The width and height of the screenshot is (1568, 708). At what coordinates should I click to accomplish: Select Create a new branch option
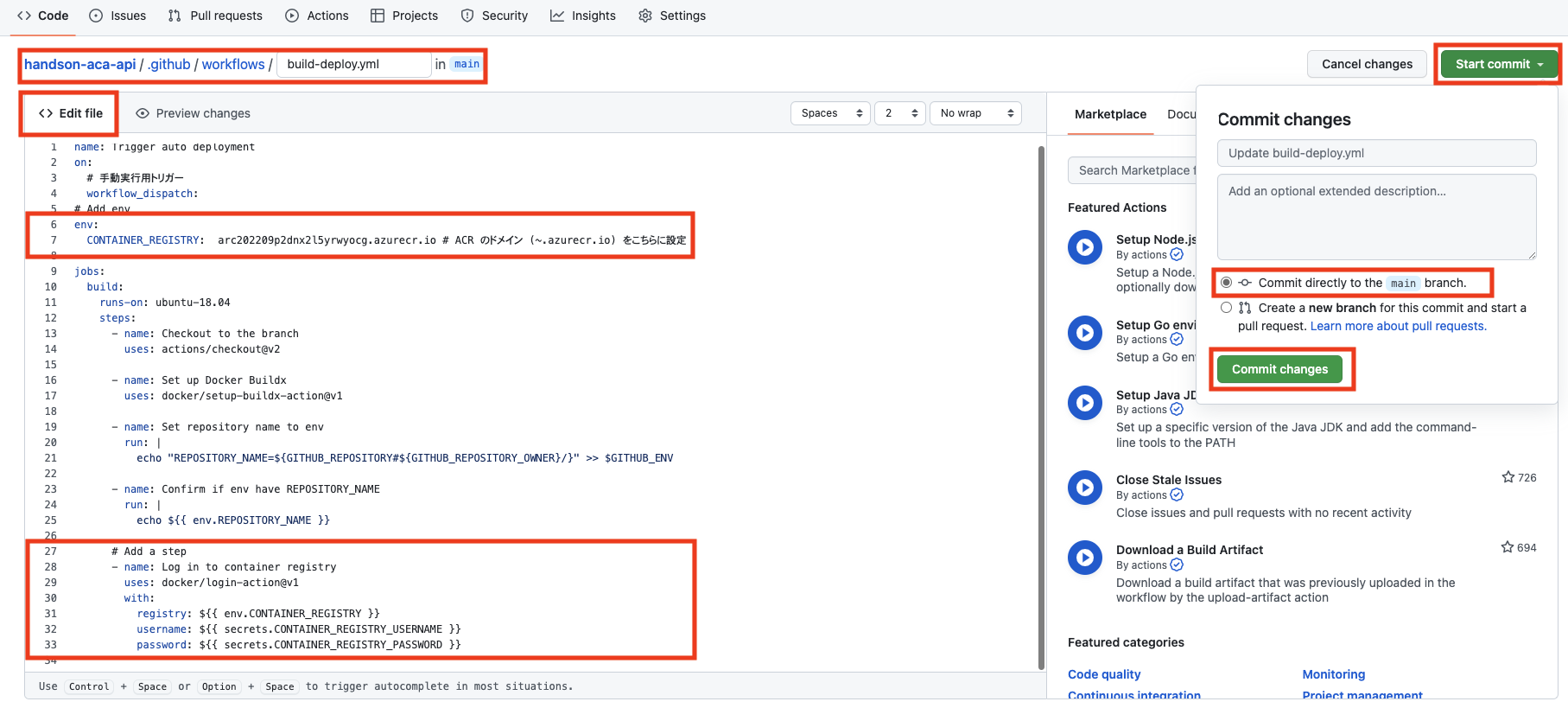1226,308
